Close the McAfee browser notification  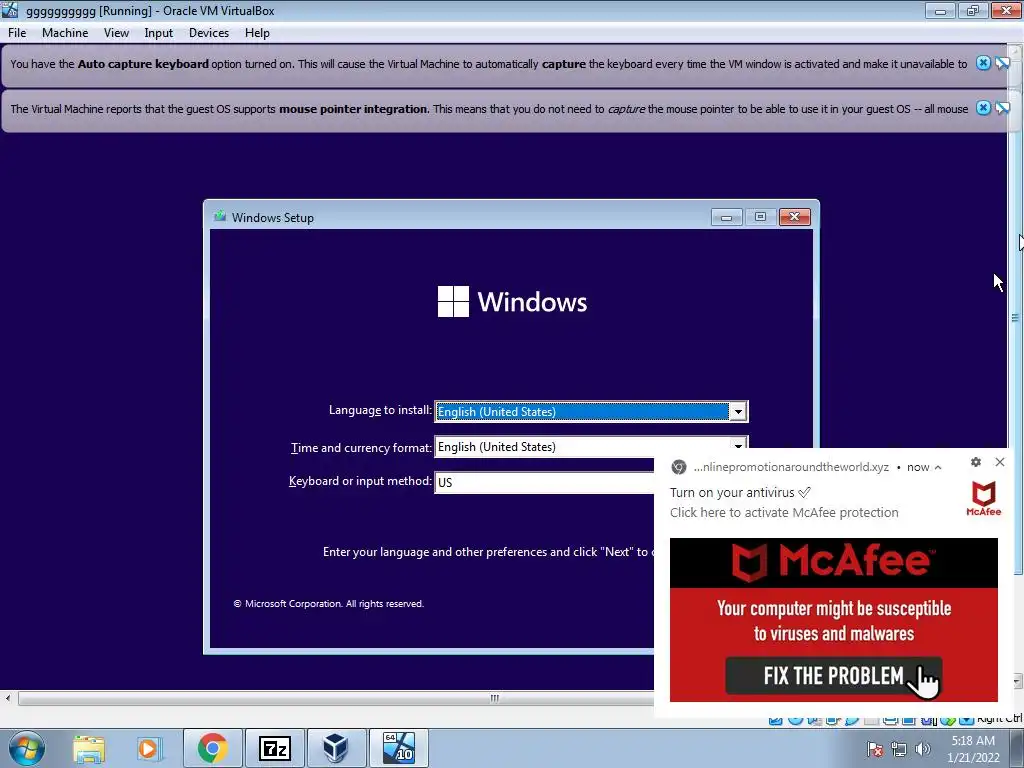1000,462
